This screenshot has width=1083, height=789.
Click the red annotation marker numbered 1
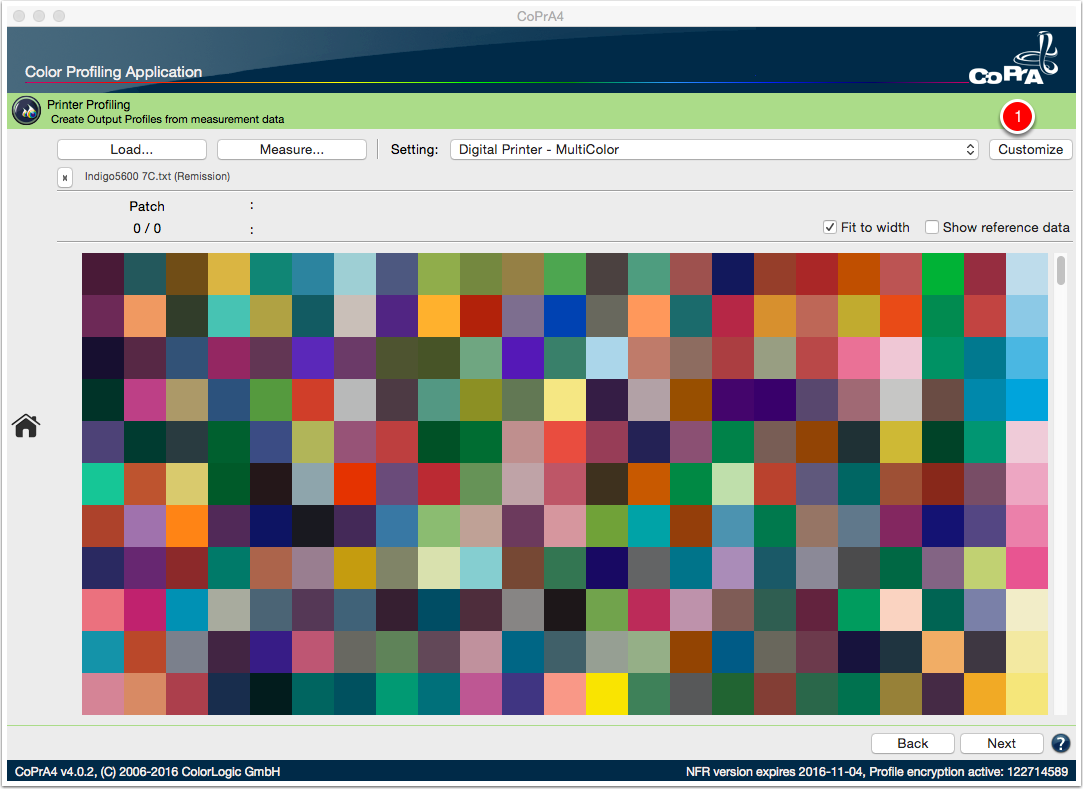(1017, 117)
